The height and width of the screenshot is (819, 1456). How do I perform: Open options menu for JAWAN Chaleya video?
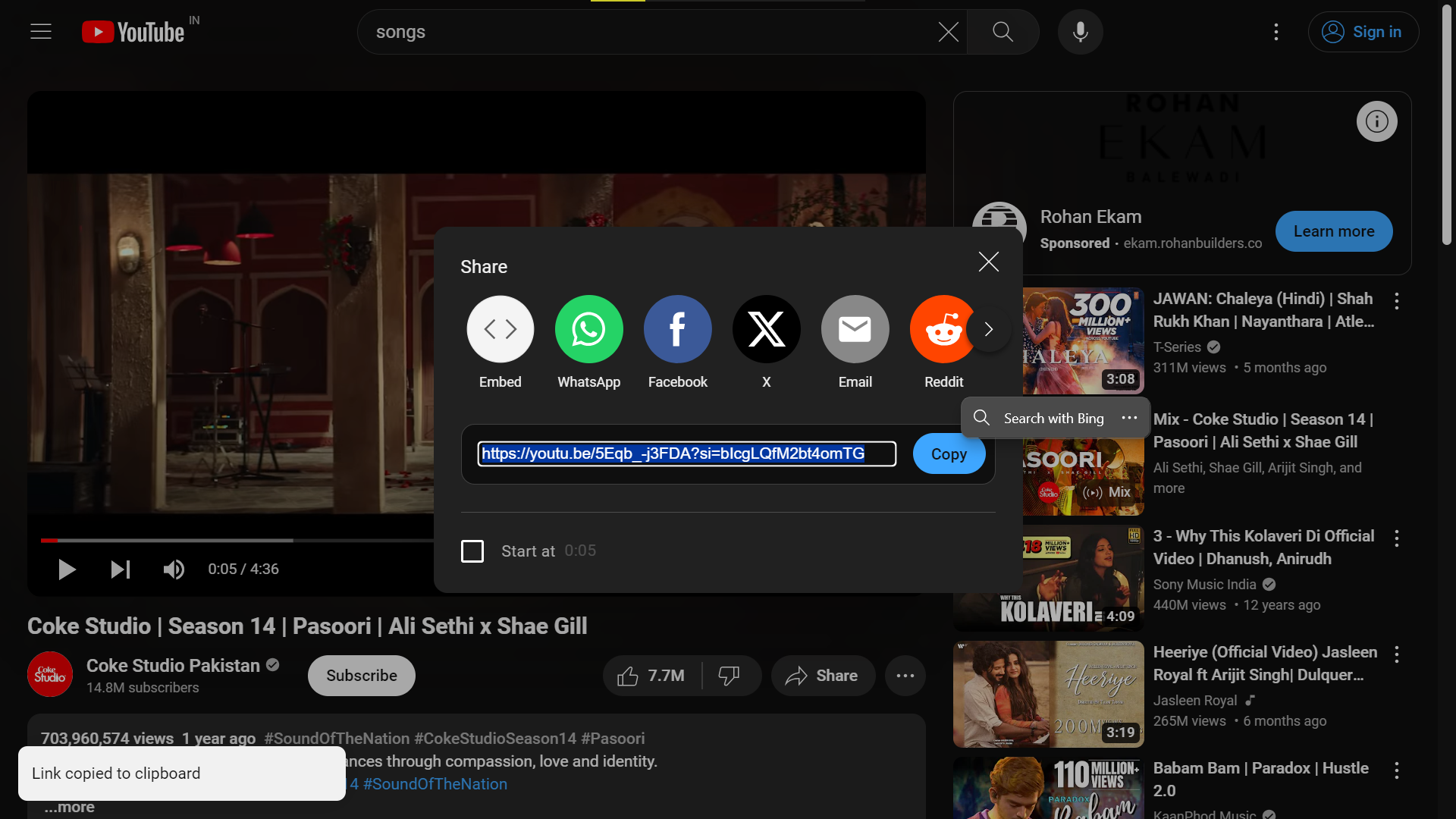(x=1396, y=301)
